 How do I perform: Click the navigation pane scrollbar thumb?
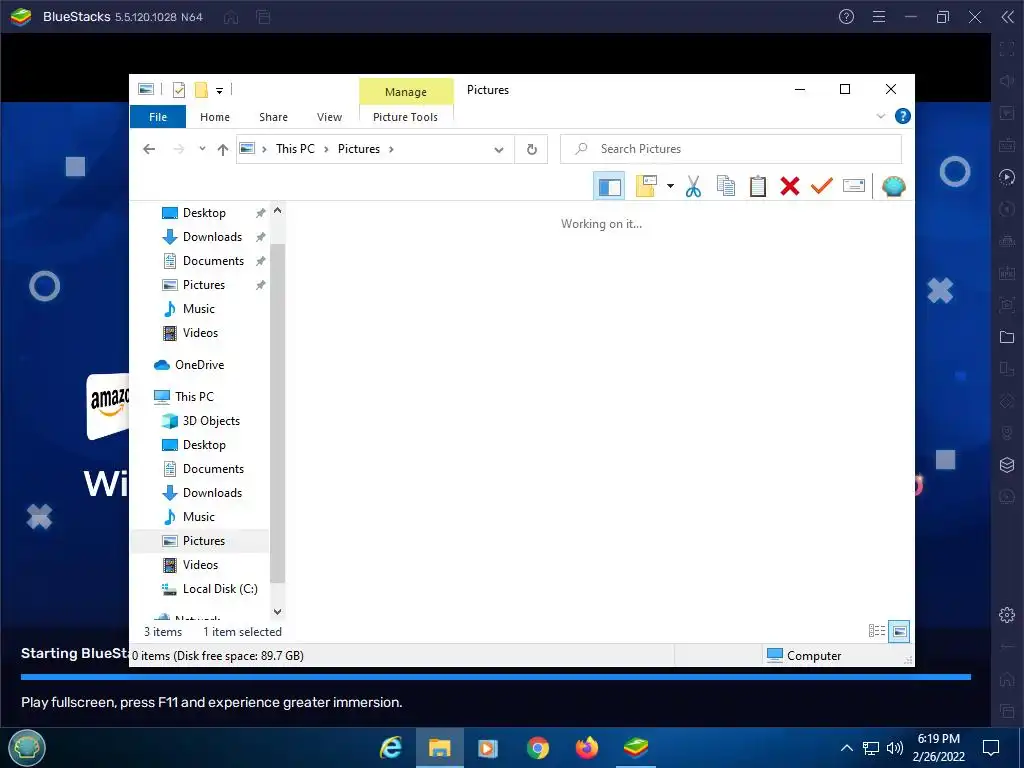pos(278,413)
